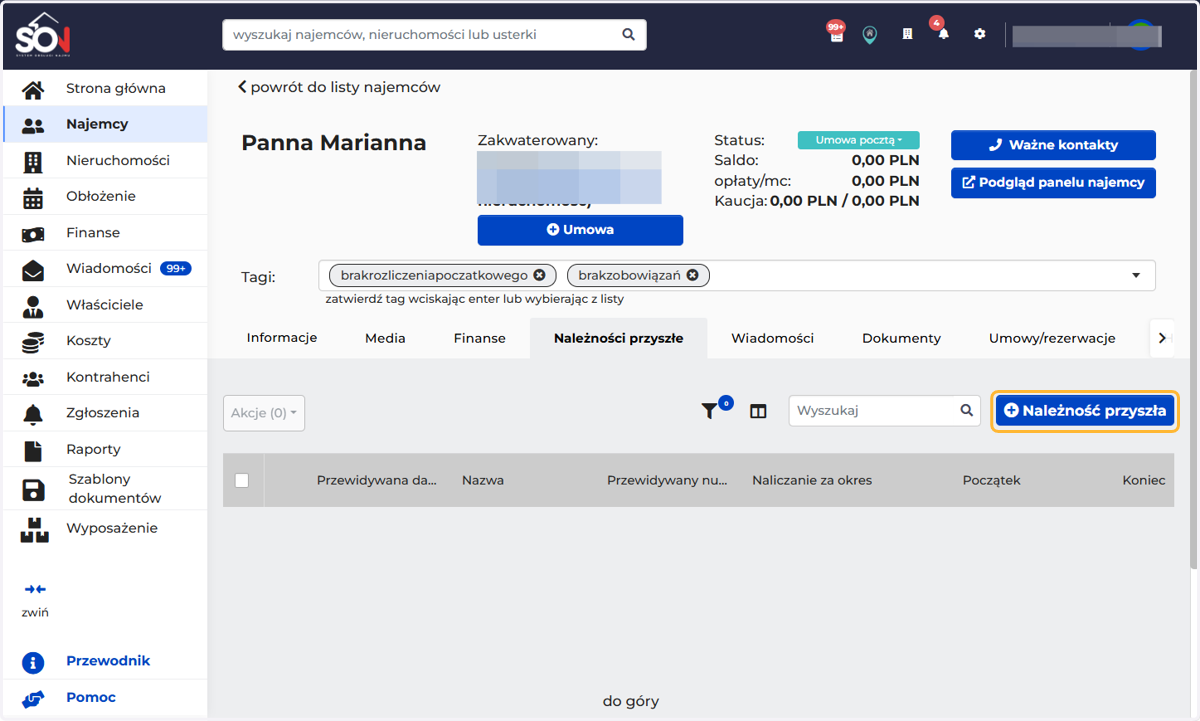Open Ważne kontakty
The width and height of the screenshot is (1200, 721).
(x=1053, y=145)
